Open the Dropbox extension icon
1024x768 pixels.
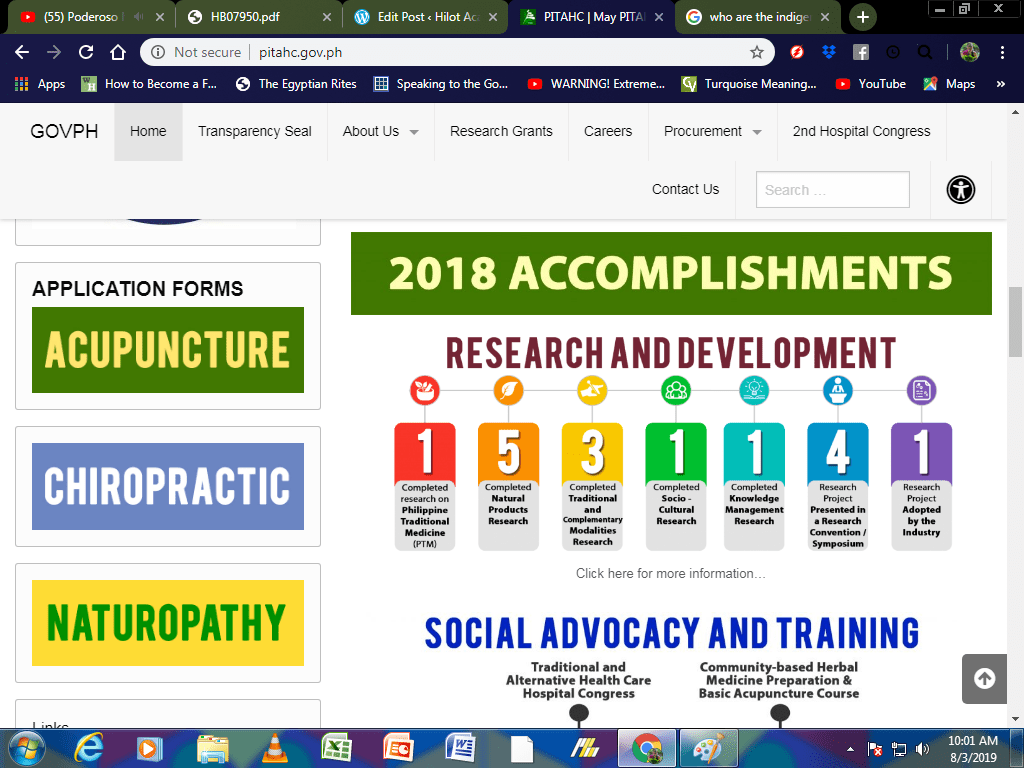(x=829, y=52)
